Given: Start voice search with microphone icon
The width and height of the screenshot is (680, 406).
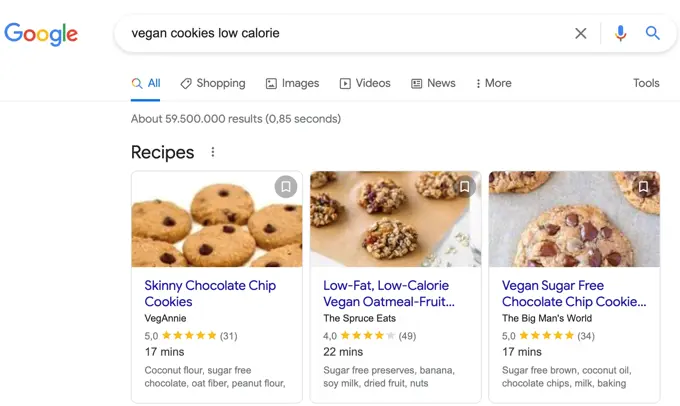Looking at the screenshot, I should point(620,33).
